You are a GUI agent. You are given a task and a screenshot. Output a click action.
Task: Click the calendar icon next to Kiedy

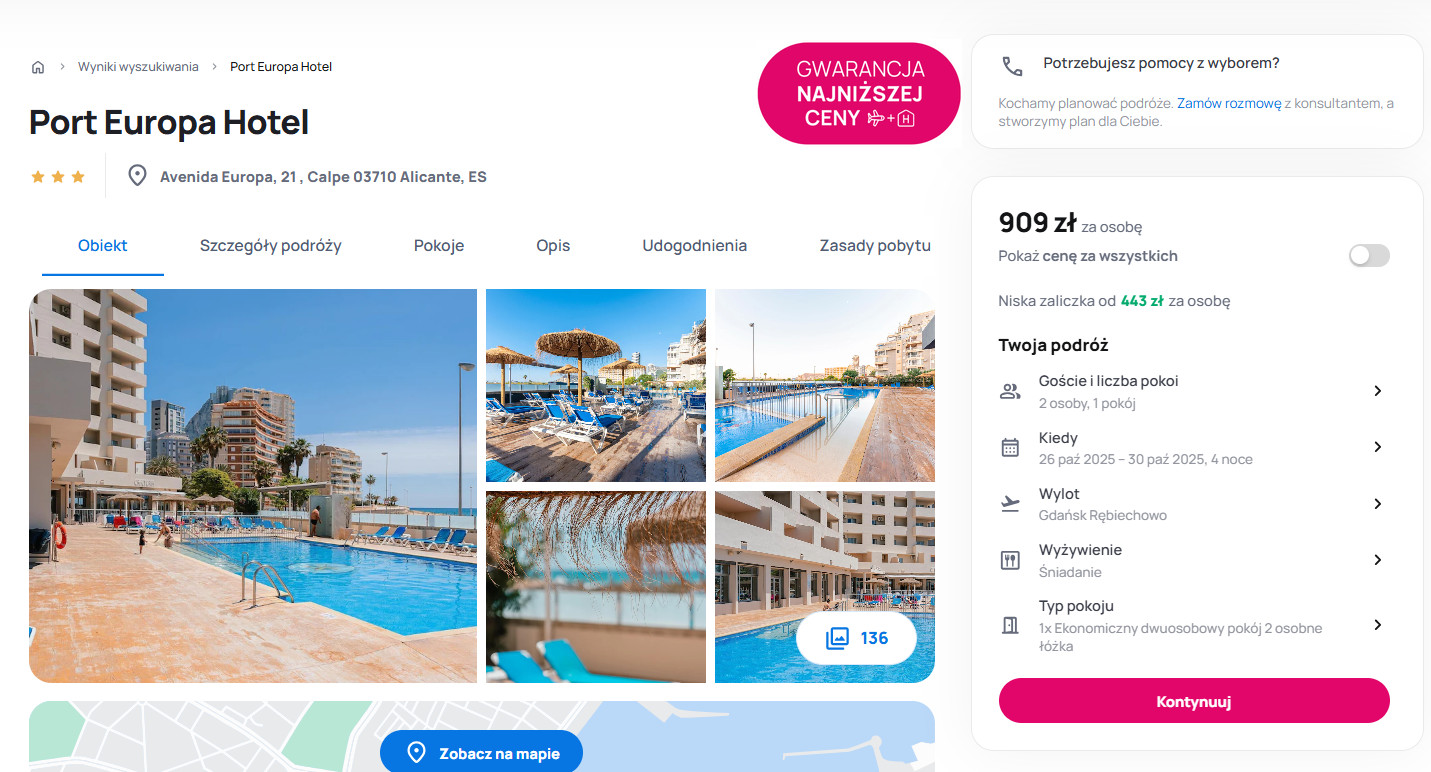point(1010,447)
